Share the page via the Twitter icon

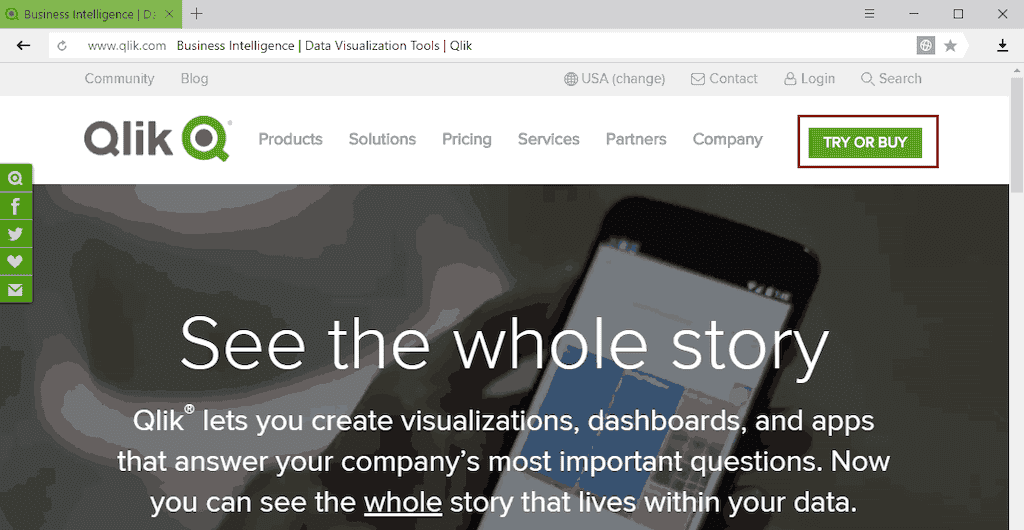pos(15,234)
